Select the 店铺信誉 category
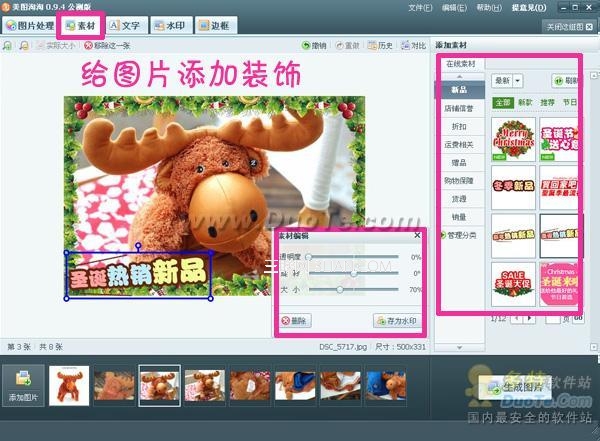Screen dimensions: 600x441 point(459,108)
